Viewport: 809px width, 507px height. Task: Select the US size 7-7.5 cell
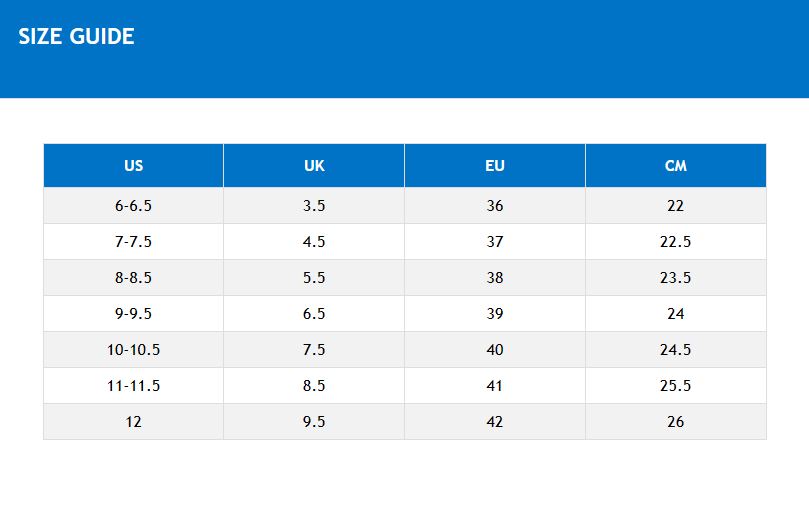point(133,242)
